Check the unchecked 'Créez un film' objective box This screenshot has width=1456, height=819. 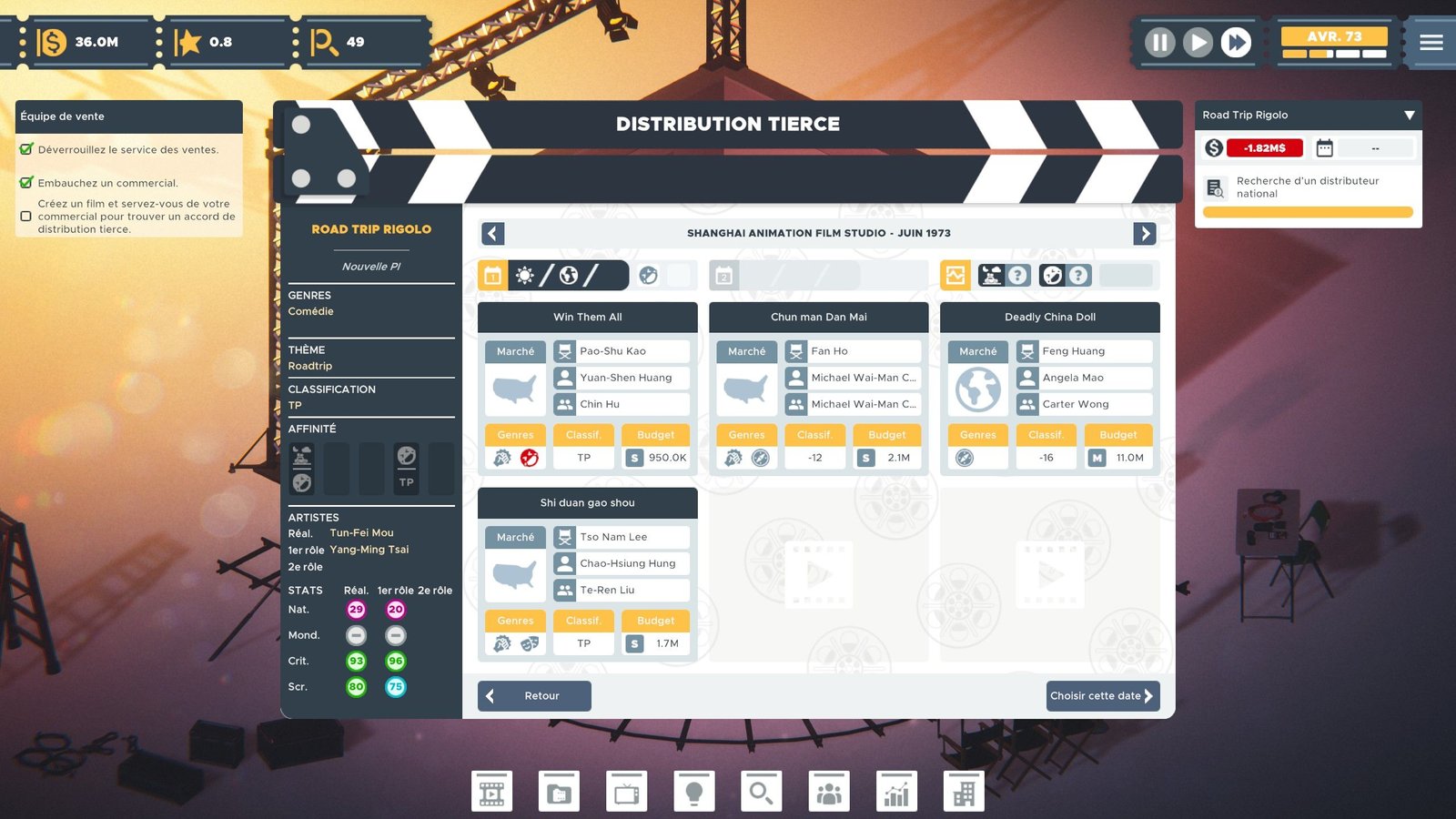click(x=26, y=217)
